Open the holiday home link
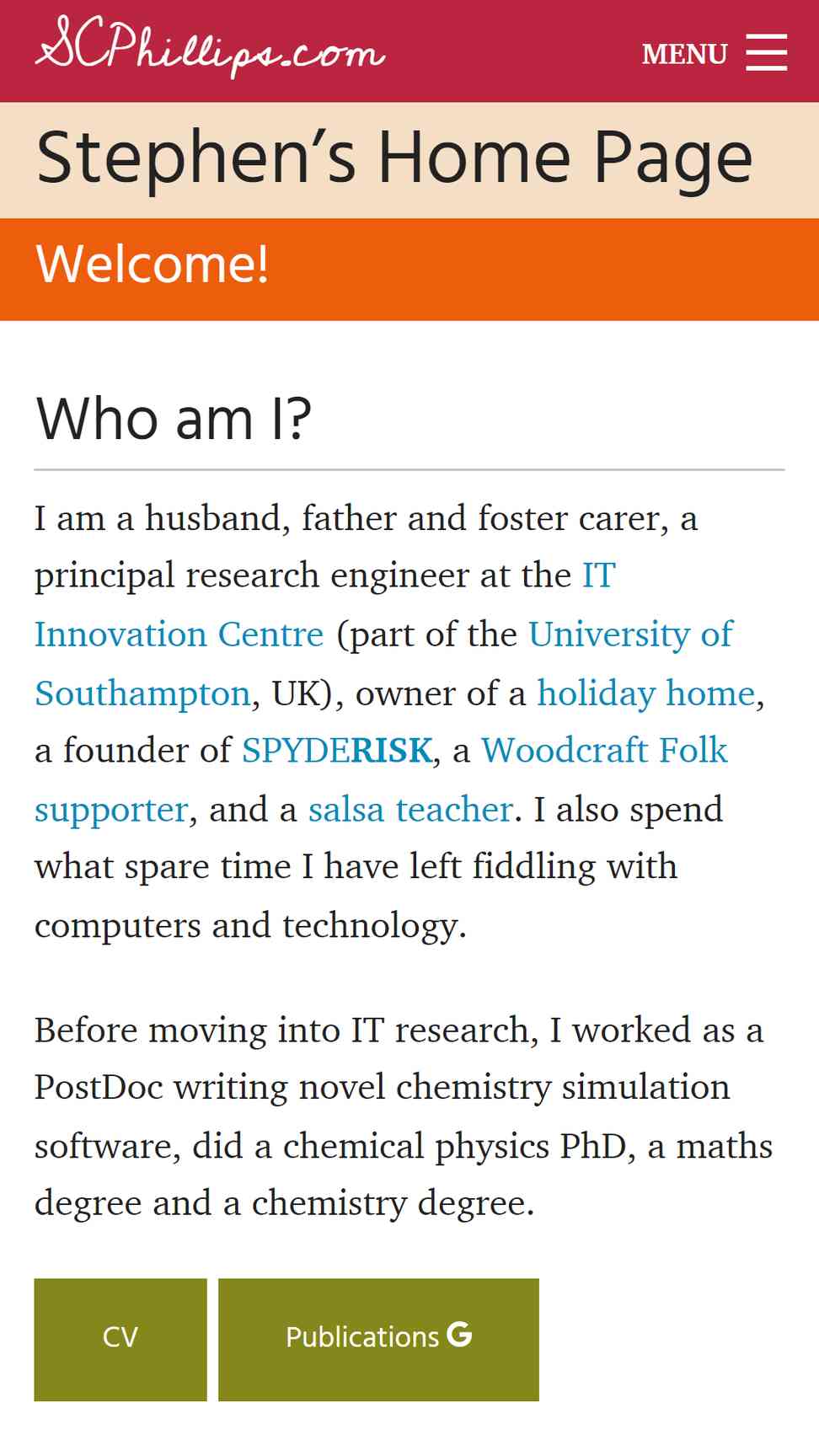This screenshot has width=819, height=1456. (646, 693)
